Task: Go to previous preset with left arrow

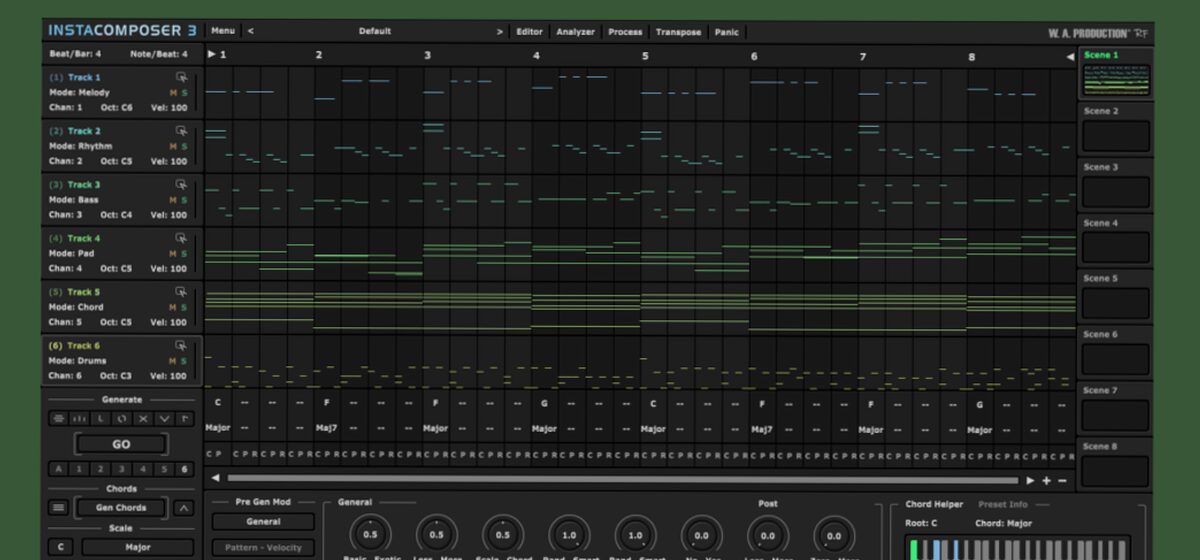Action: (250, 31)
